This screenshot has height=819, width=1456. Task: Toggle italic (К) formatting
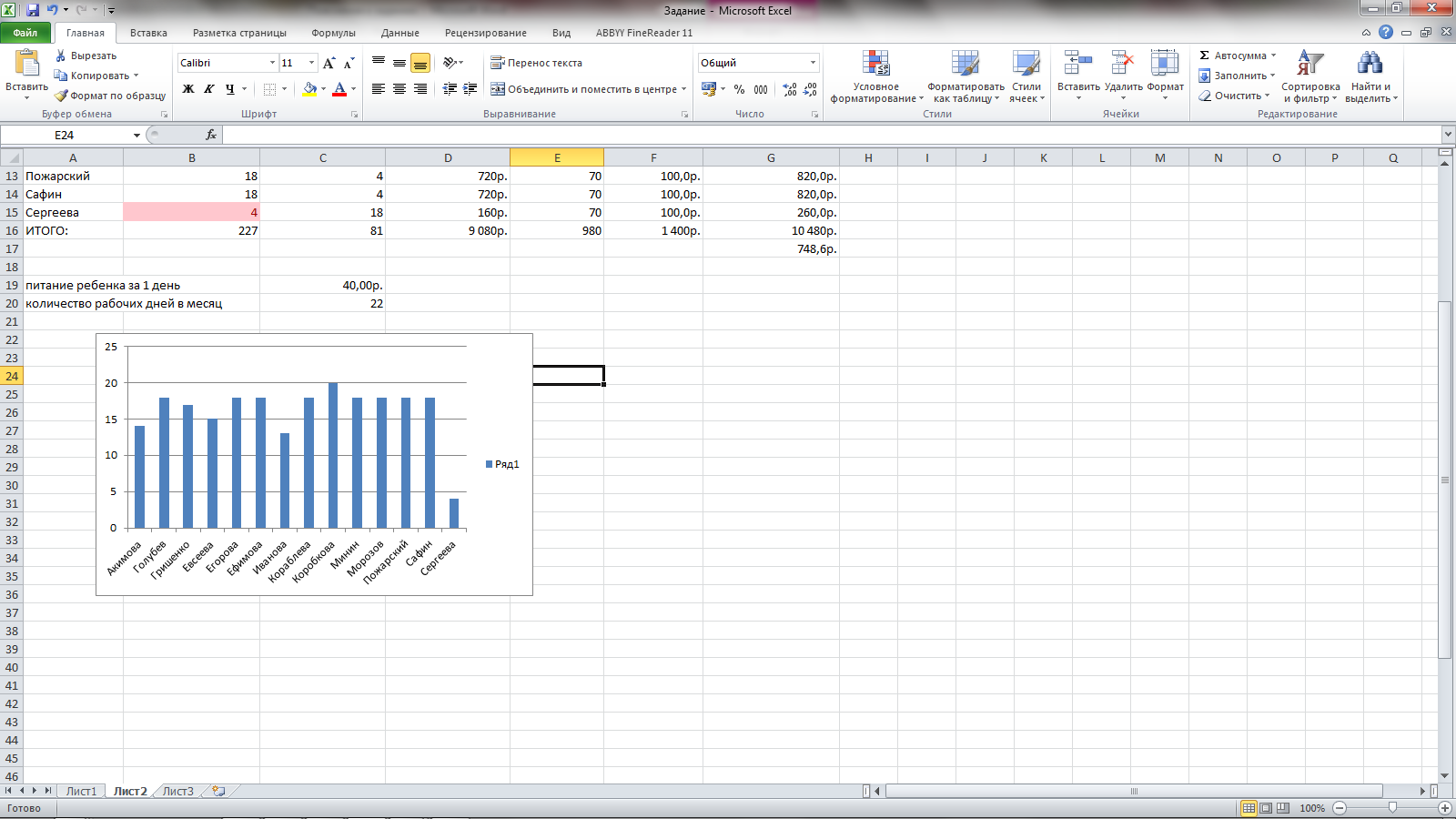pyautogui.click(x=209, y=89)
